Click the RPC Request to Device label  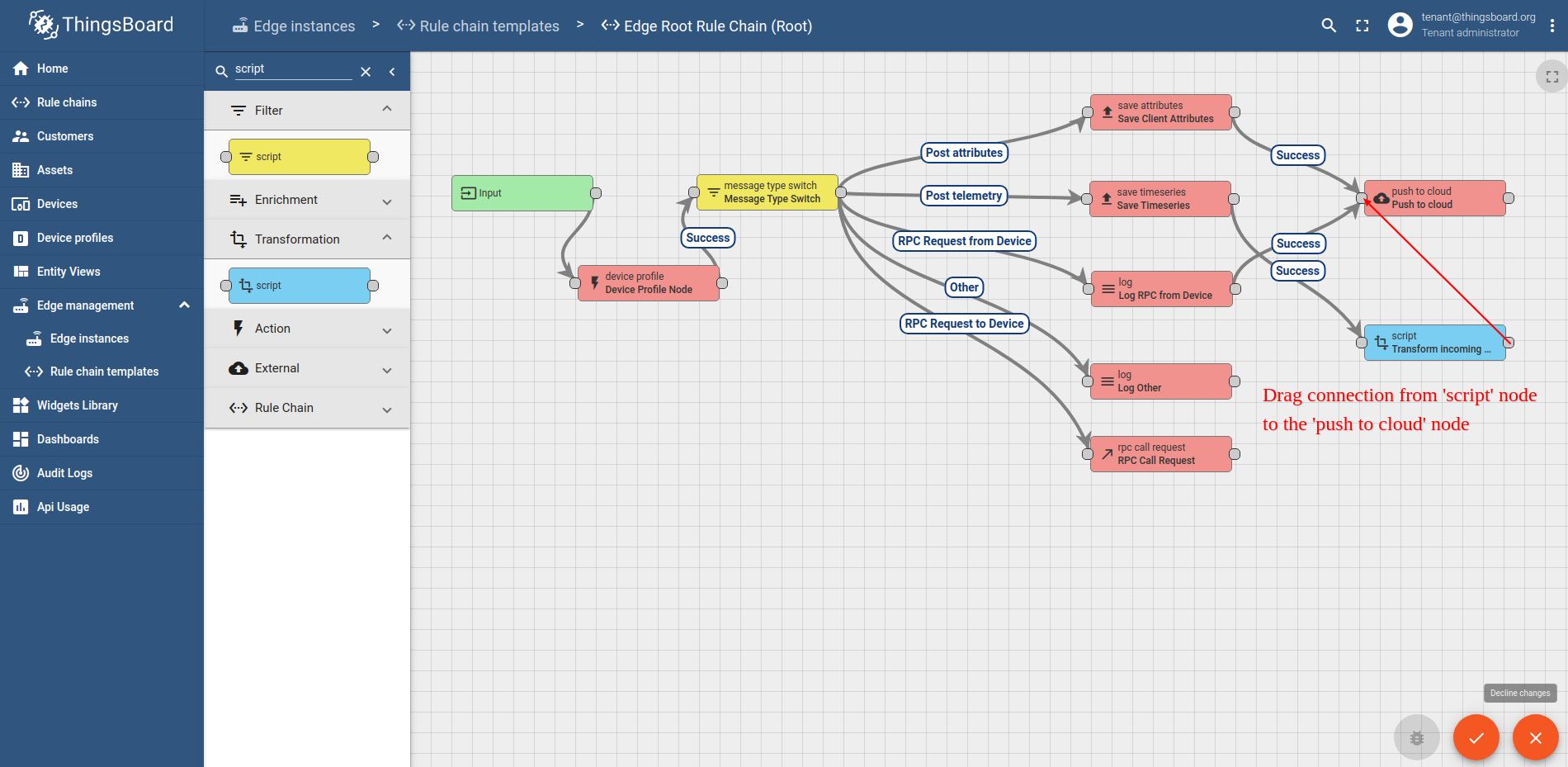[964, 324]
